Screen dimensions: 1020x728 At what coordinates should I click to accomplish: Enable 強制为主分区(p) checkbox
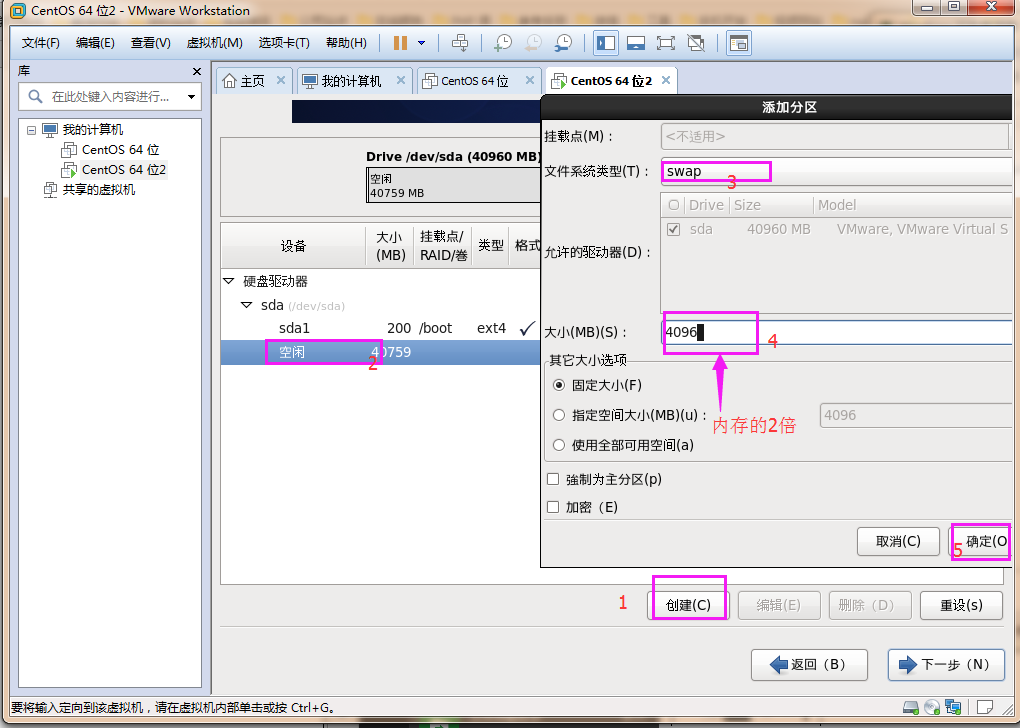(553, 479)
